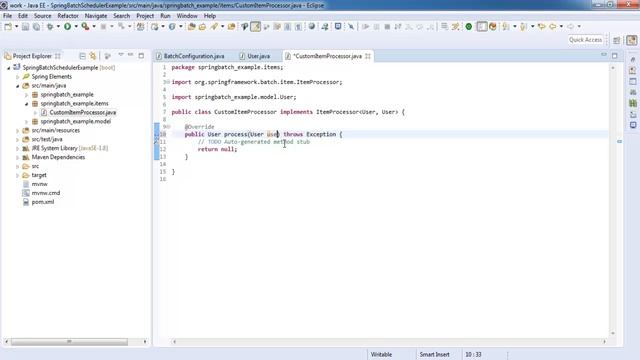Expand the springbatch_example package
Viewport: 640px width, 360px height.
point(27,95)
